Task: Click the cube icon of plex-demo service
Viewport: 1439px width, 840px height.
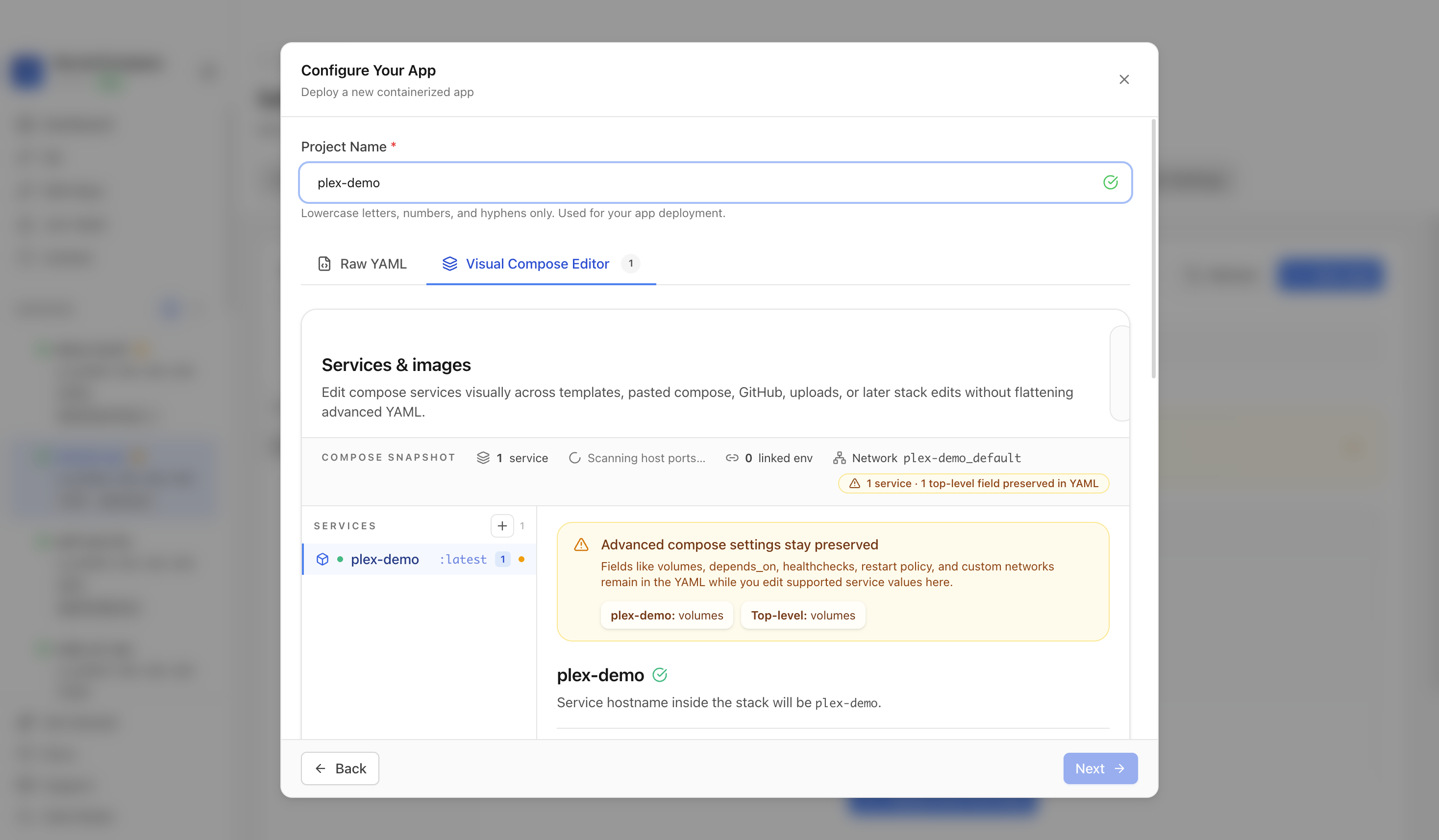Action: (x=323, y=560)
